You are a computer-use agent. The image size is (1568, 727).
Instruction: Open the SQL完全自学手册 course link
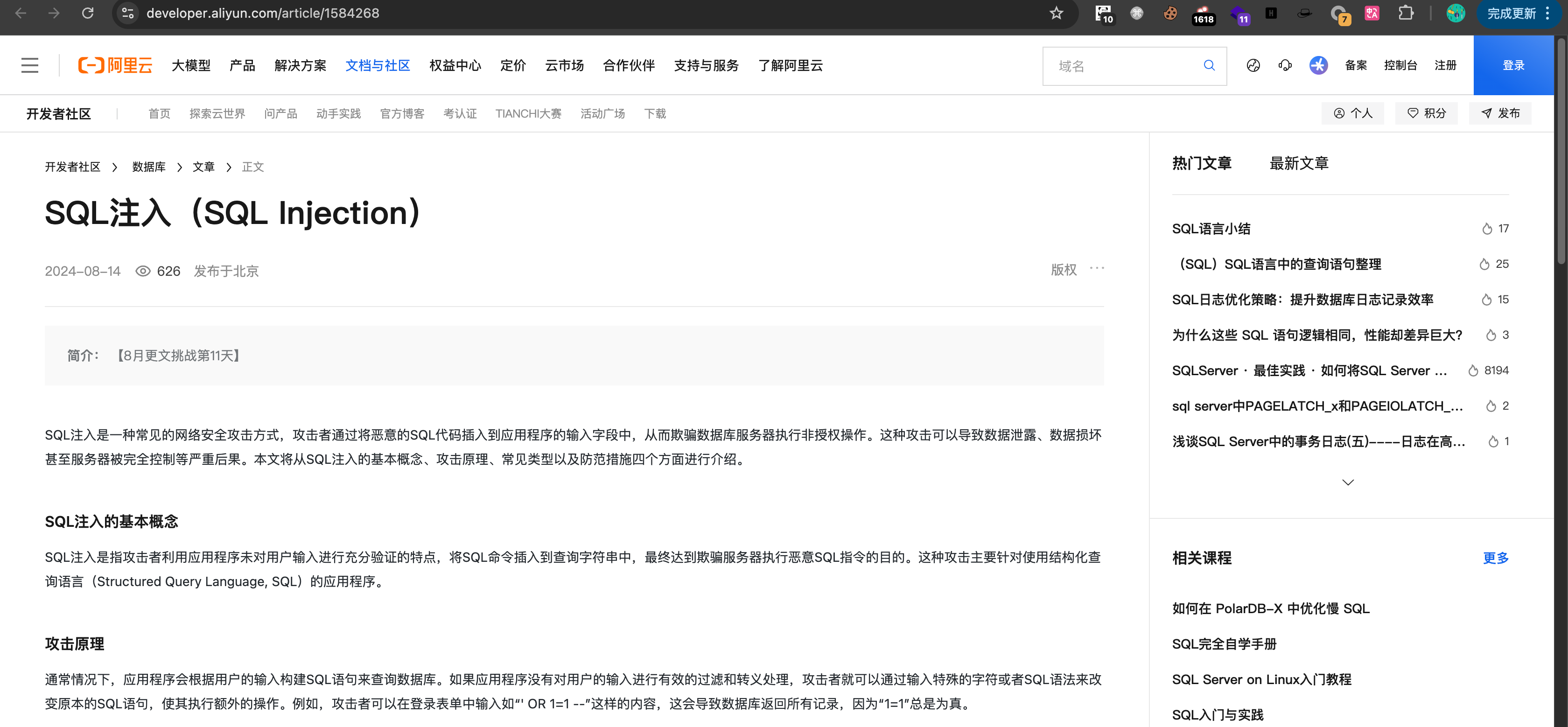coord(1223,643)
